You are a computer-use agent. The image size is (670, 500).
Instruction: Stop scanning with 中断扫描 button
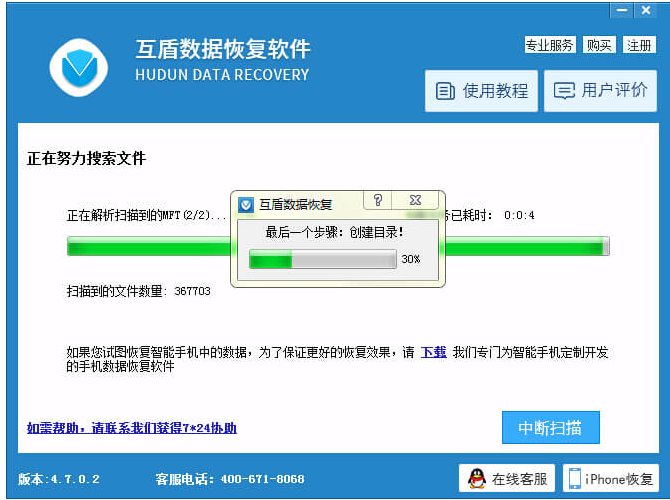pyautogui.click(x=550, y=427)
